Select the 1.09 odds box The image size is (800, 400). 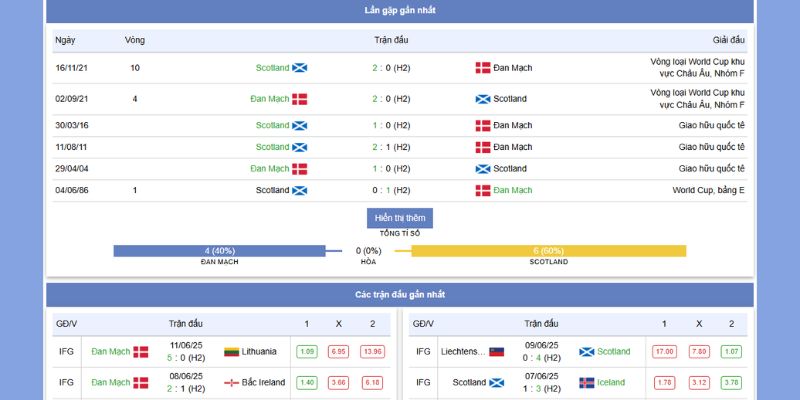pos(306,352)
